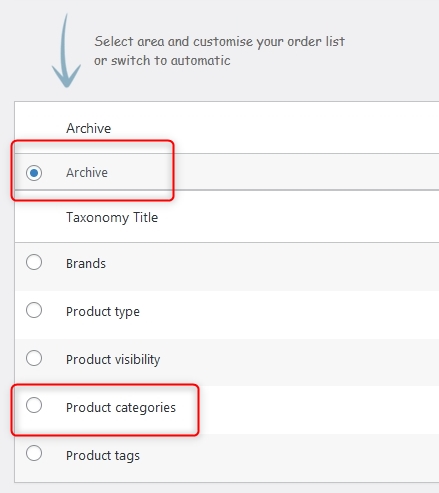Click the Product categories text label

(x=121, y=408)
